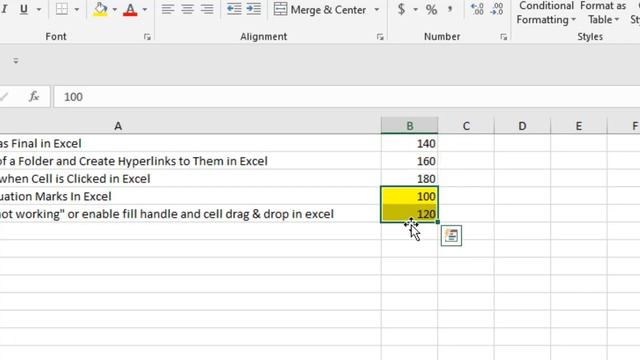
Task: Apply yellow Fill Color bucket
Action: 100,9
